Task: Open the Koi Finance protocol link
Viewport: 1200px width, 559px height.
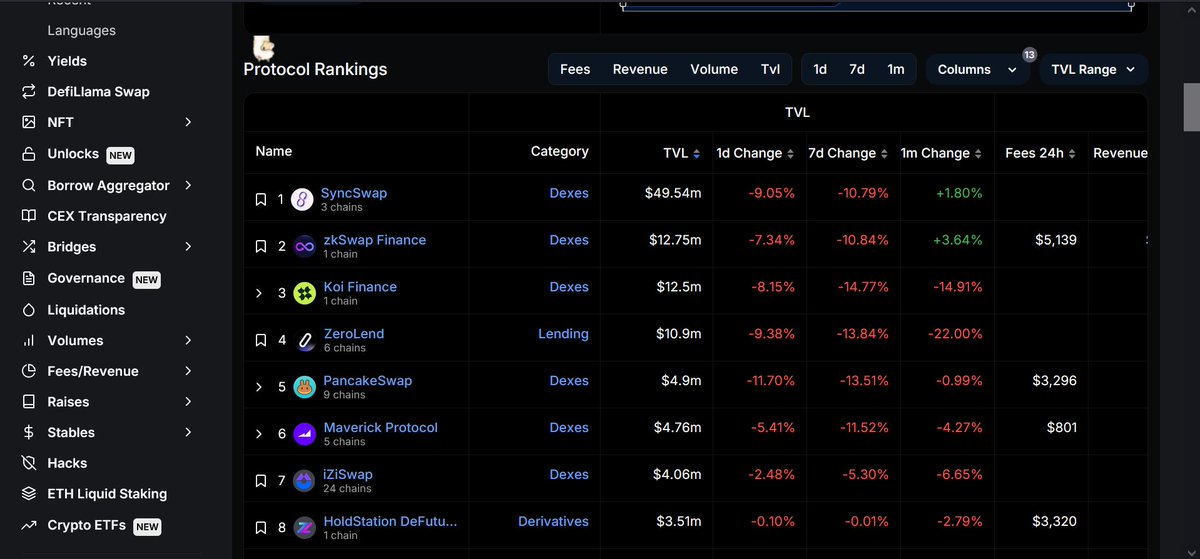Action: pyautogui.click(x=360, y=287)
